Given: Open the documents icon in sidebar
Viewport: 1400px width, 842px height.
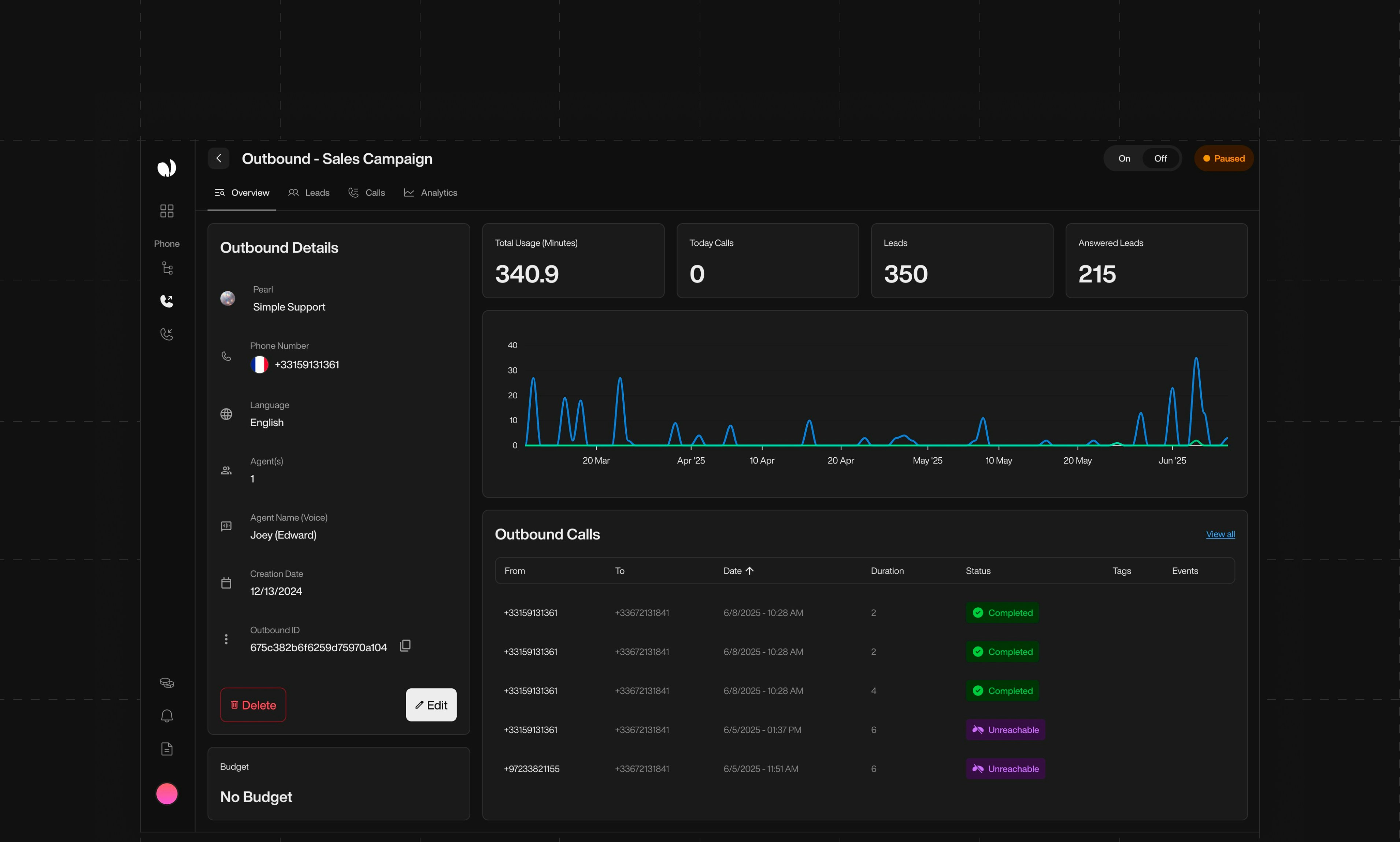Looking at the screenshot, I should (166, 748).
